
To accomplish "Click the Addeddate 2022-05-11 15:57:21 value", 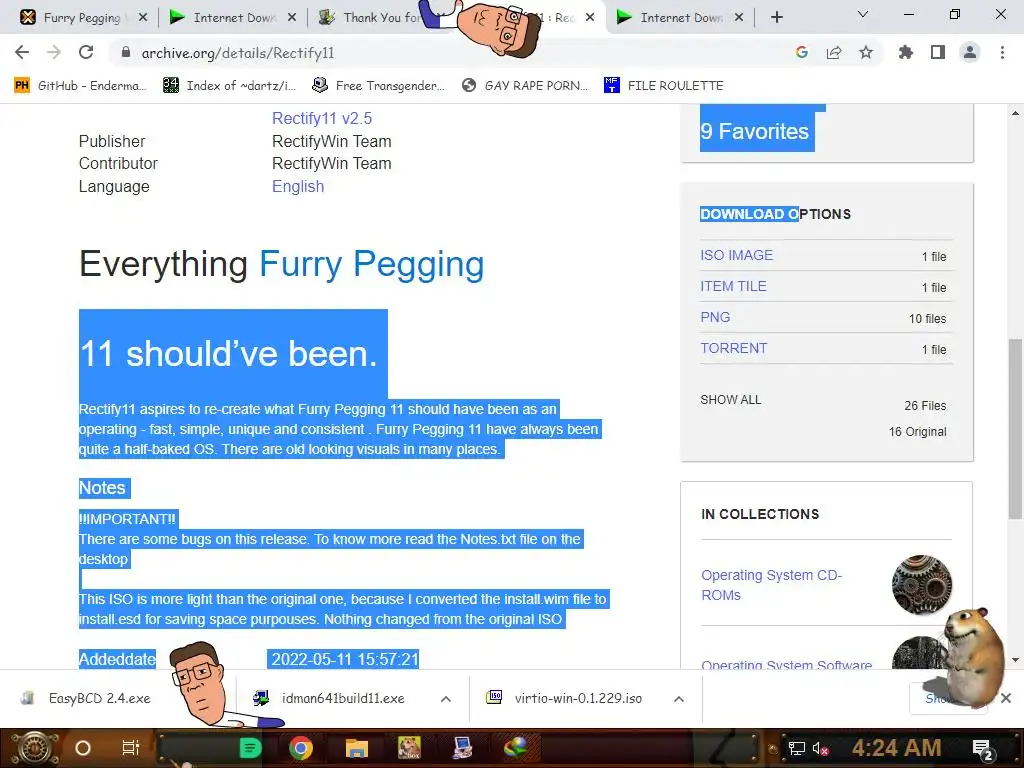I will (344, 659).
